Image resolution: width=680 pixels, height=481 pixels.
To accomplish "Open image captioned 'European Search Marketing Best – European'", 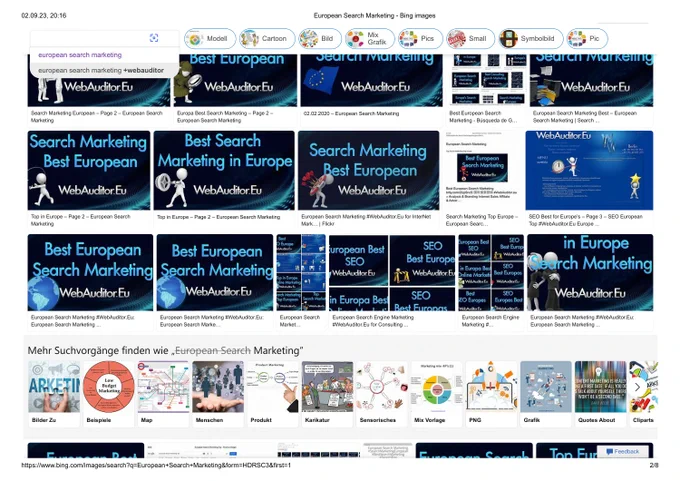I will click(x=592, y=80).
